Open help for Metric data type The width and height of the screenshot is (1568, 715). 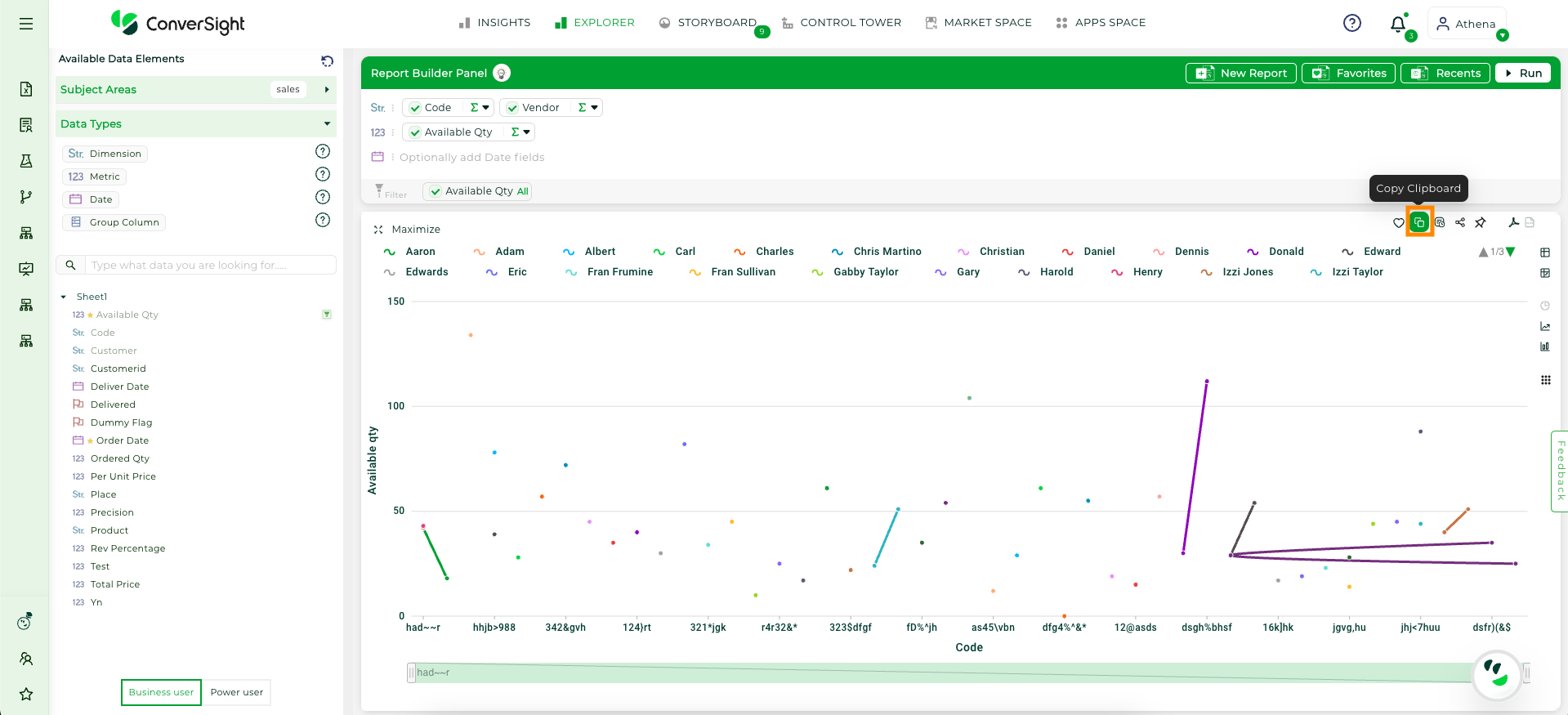pyautogui.click(x=323, y=174)
